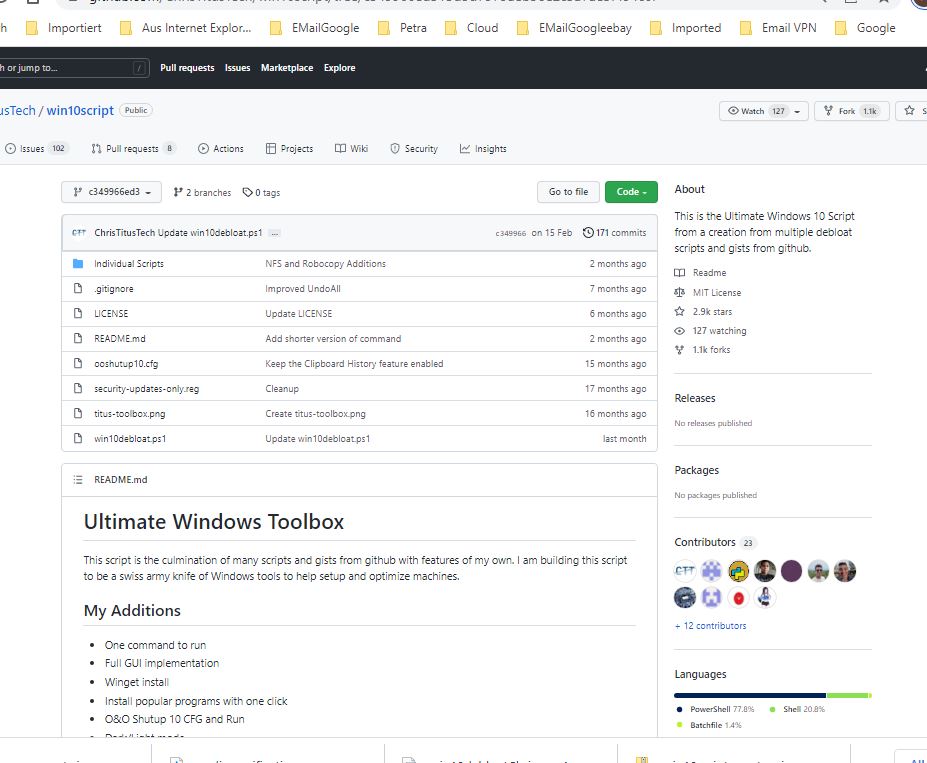Open the titus-toolbox.png file
The image size is (927, 763).
click(129, 414)
